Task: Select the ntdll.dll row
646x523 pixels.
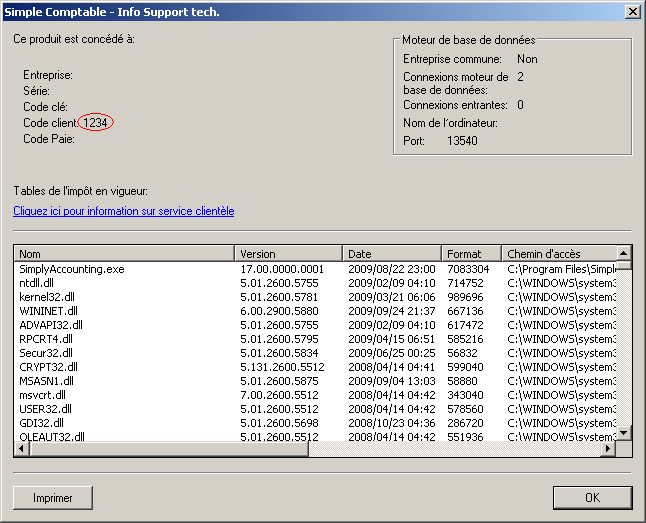Action: 315,283
